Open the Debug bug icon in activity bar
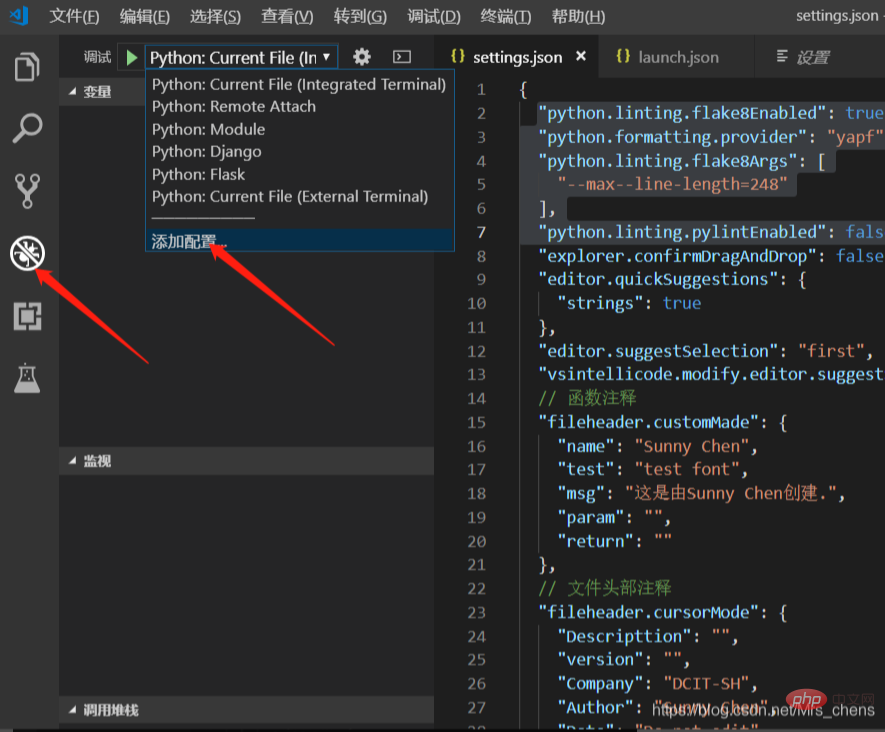 [27, 254]
